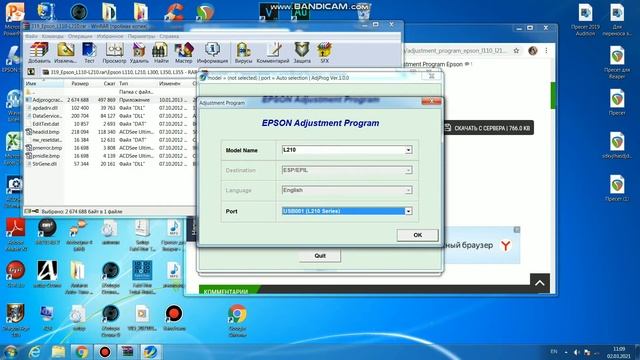This screenshot has width=640, height=360.
Task: Click Добавить (Add) icon in WinRAR toolbar
Action: click(39, 53)
